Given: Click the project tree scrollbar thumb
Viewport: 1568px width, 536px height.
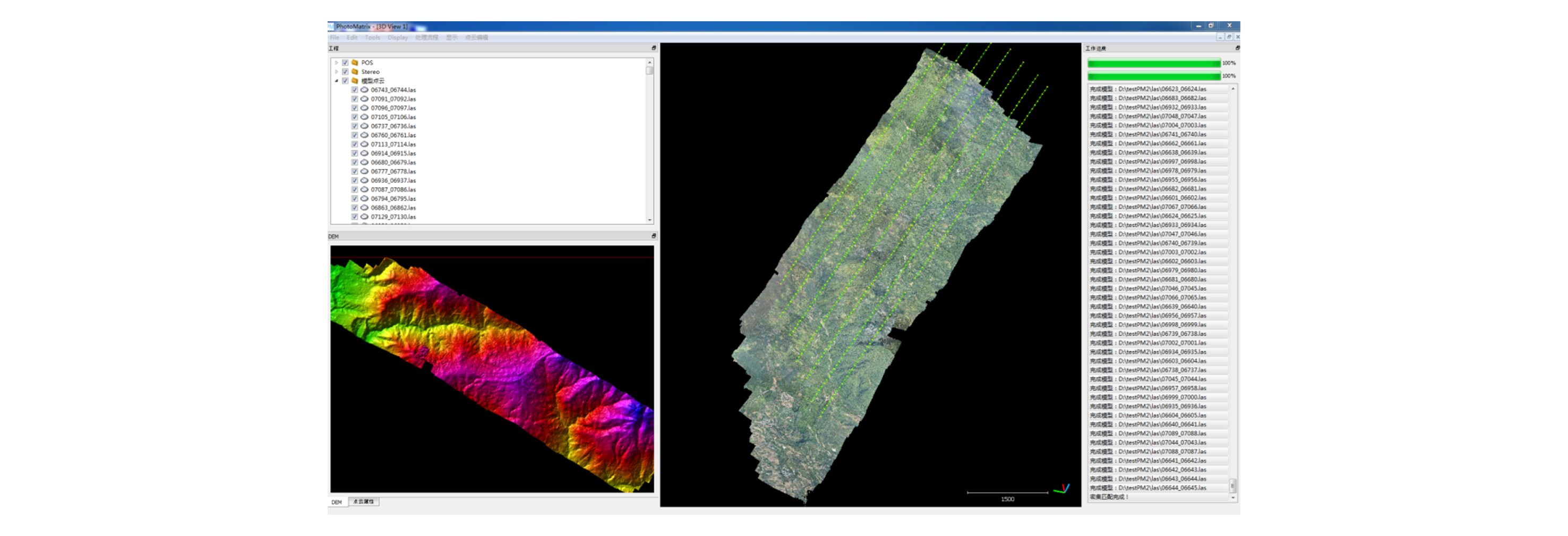Looking at the screenshot, I should 649,71.
